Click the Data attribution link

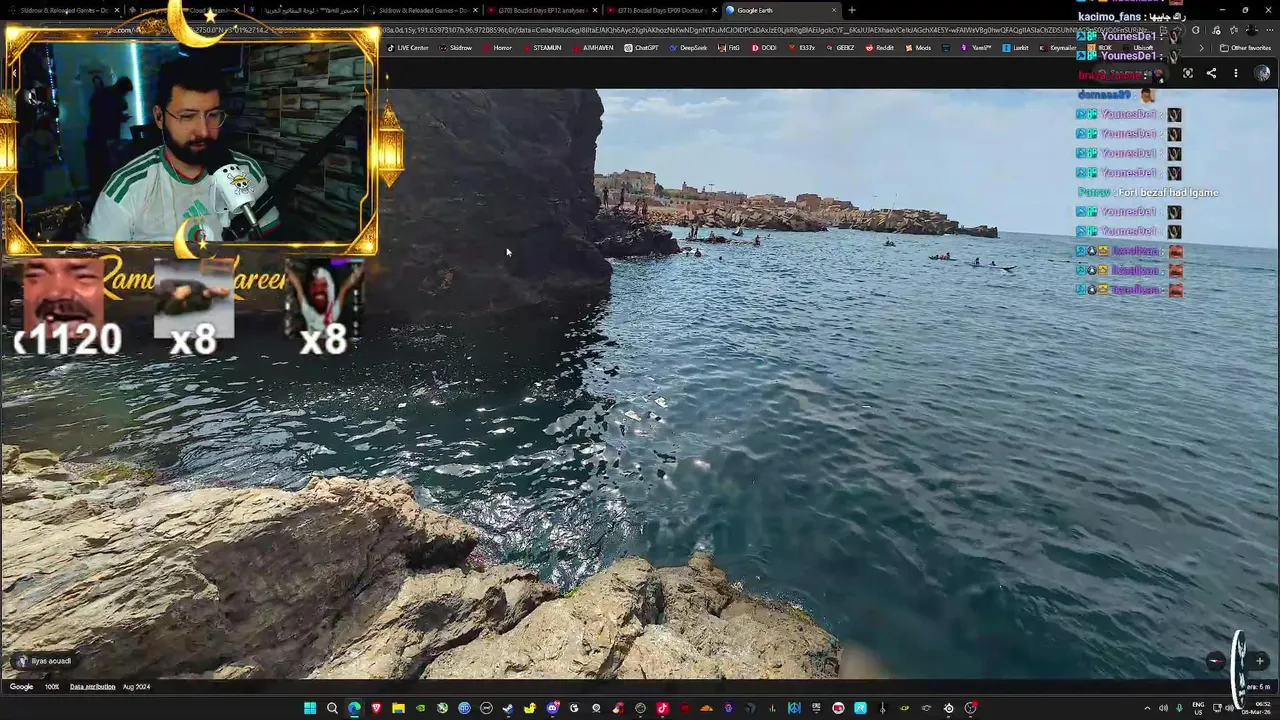tap(92, 687)
